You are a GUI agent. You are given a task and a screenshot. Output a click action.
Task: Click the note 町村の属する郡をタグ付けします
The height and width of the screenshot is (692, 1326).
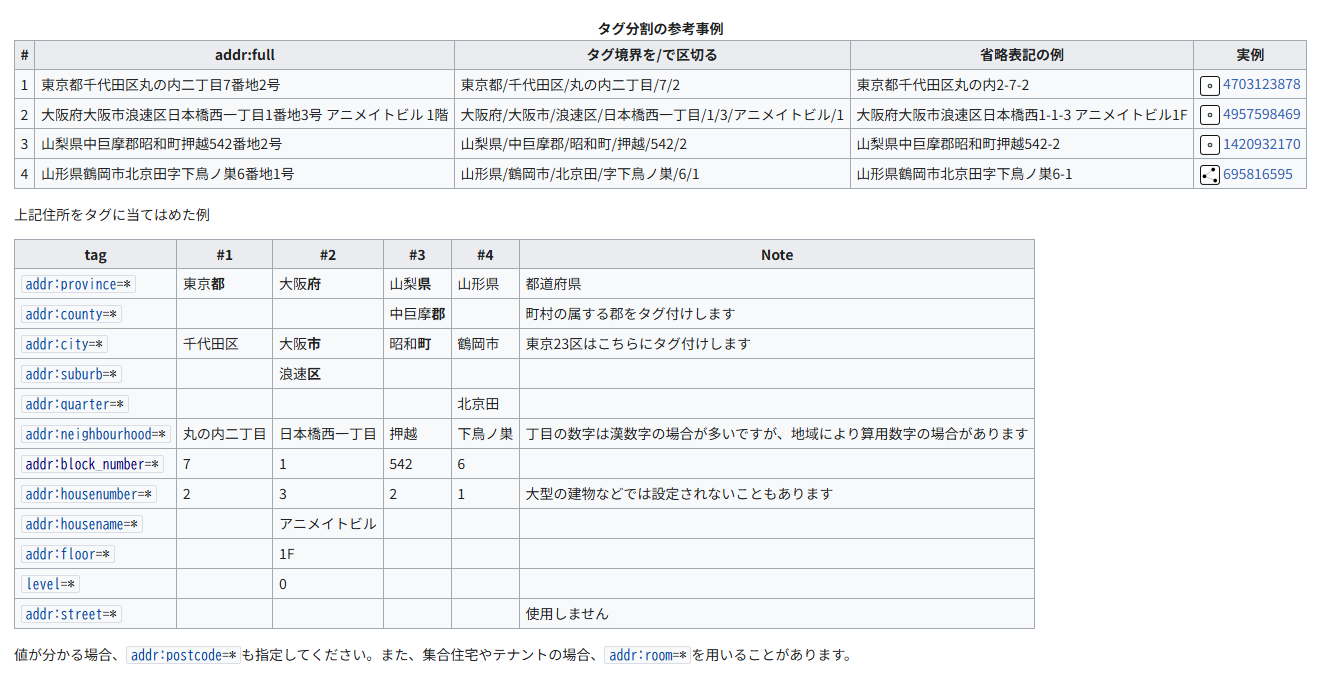click(x=630, y=314)
